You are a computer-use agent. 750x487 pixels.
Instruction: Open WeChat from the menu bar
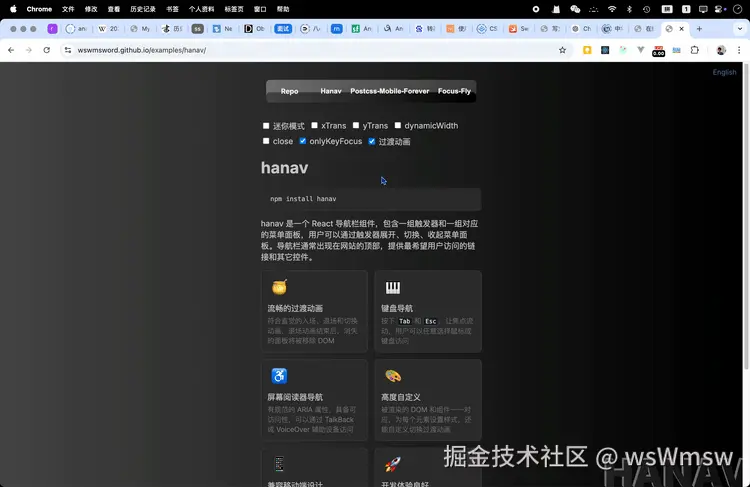pyautogui.click(x=575, y=9)
